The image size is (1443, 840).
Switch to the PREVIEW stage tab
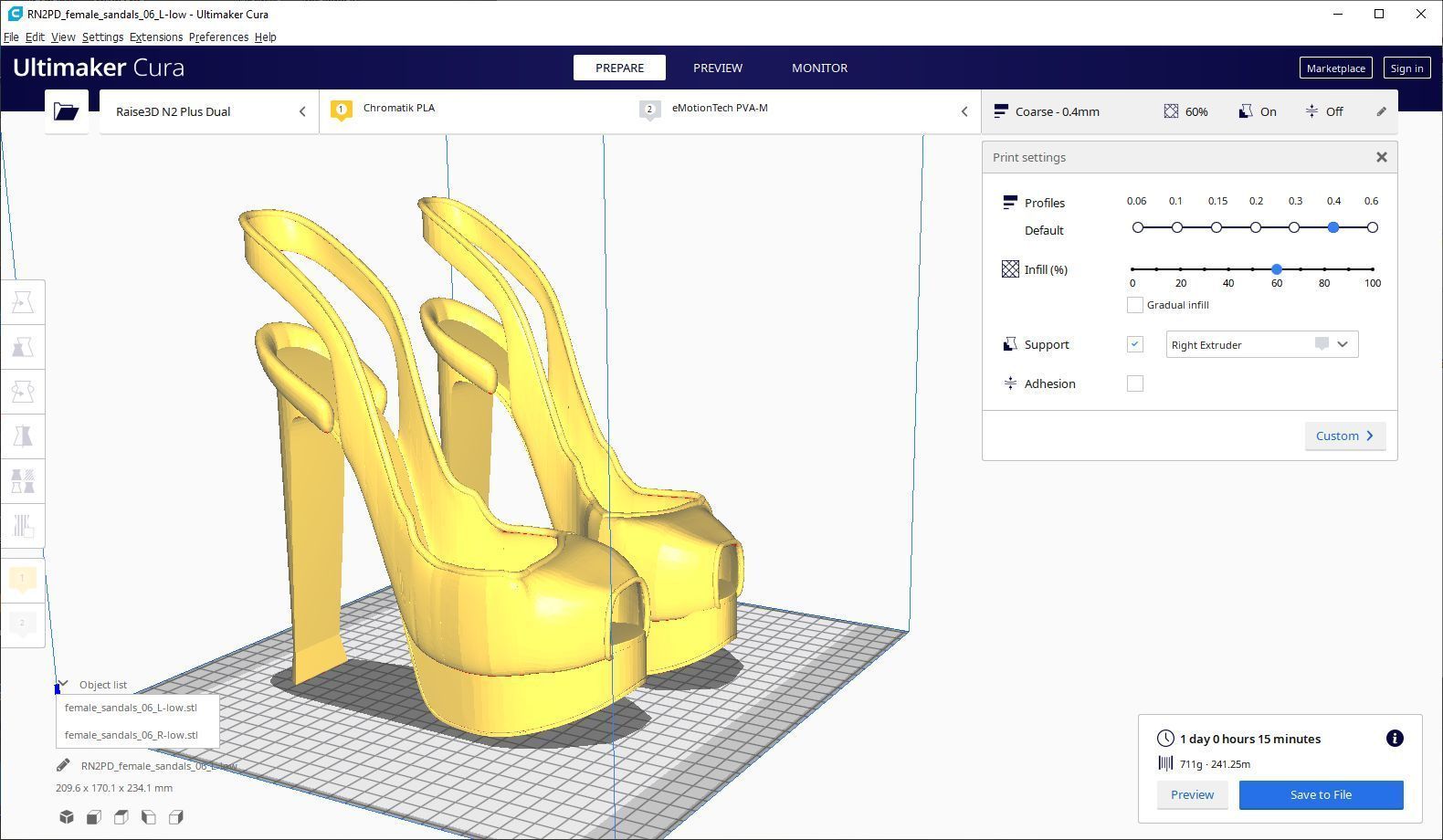(x=718, y=68)
